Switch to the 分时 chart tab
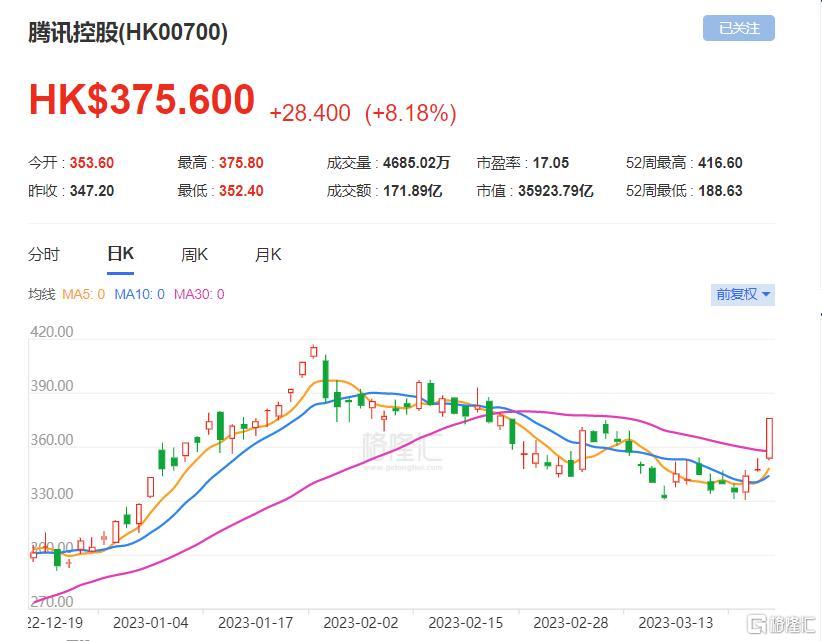The height and width of the screenshot is (641, 822). tap(44, 255)
